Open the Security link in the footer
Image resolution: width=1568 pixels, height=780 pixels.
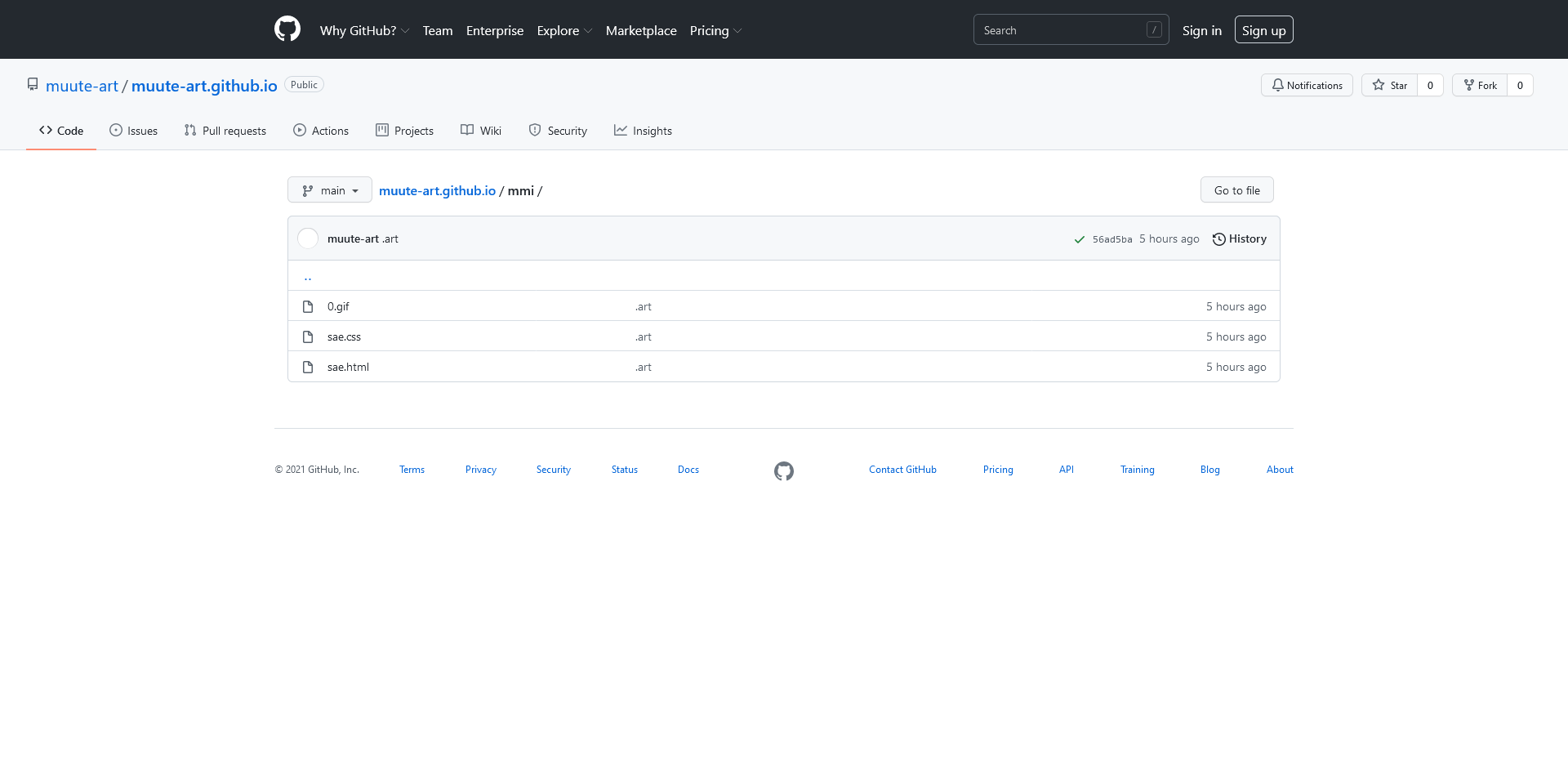[x=554, y=470]
